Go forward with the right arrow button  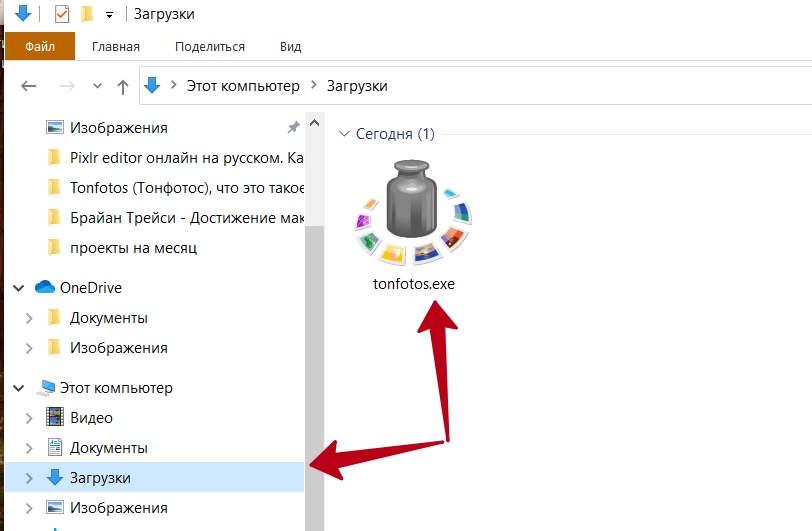pos(67,86)
